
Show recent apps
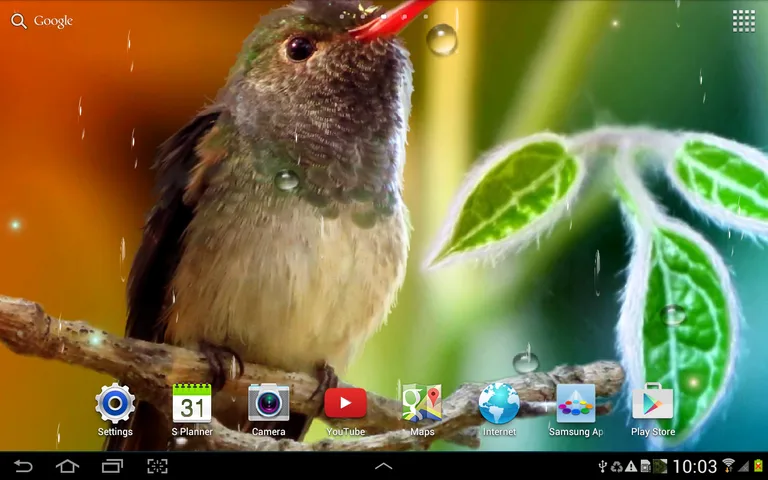click(x=112, y=466)
